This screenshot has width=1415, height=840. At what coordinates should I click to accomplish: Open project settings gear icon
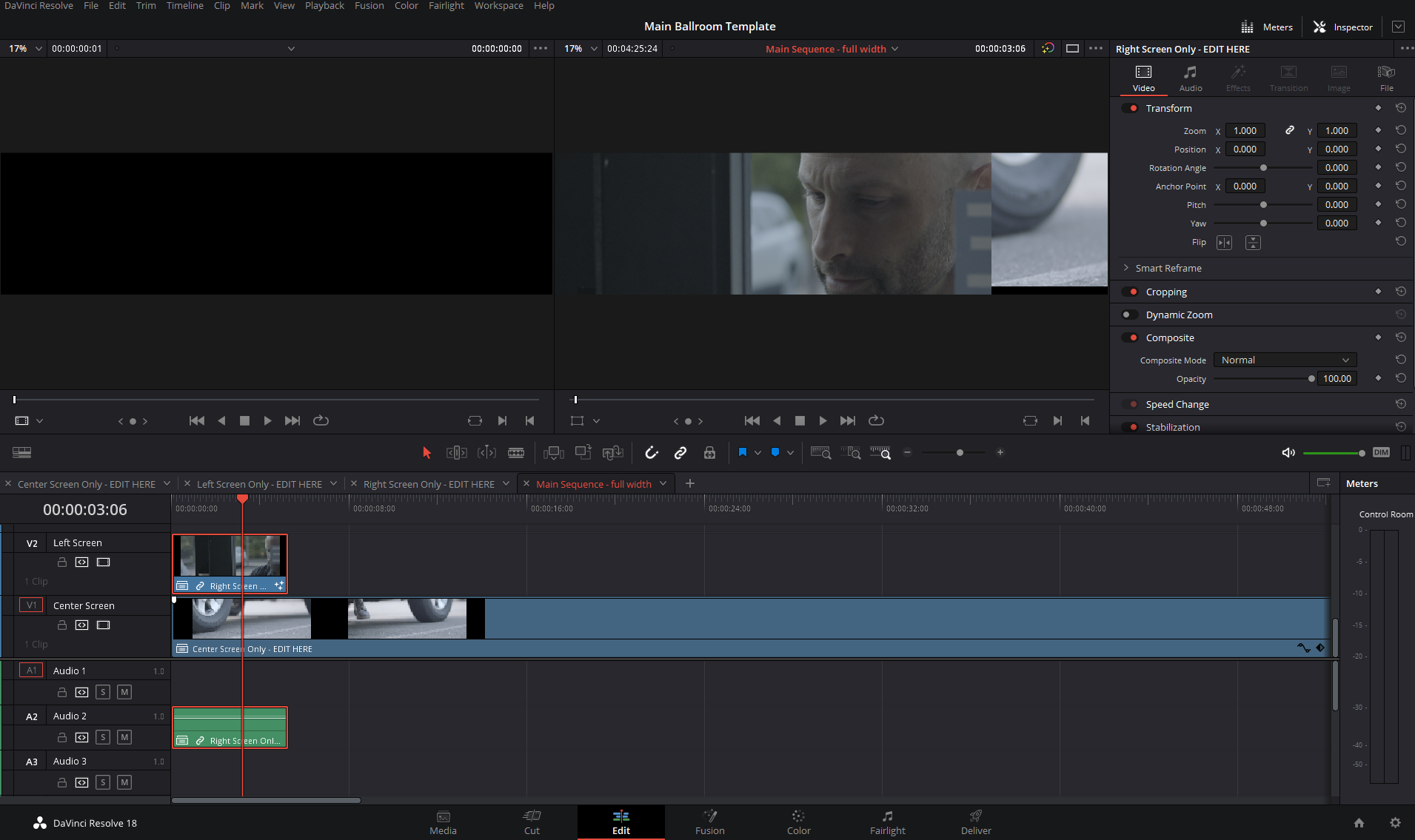coord(1395,823)
